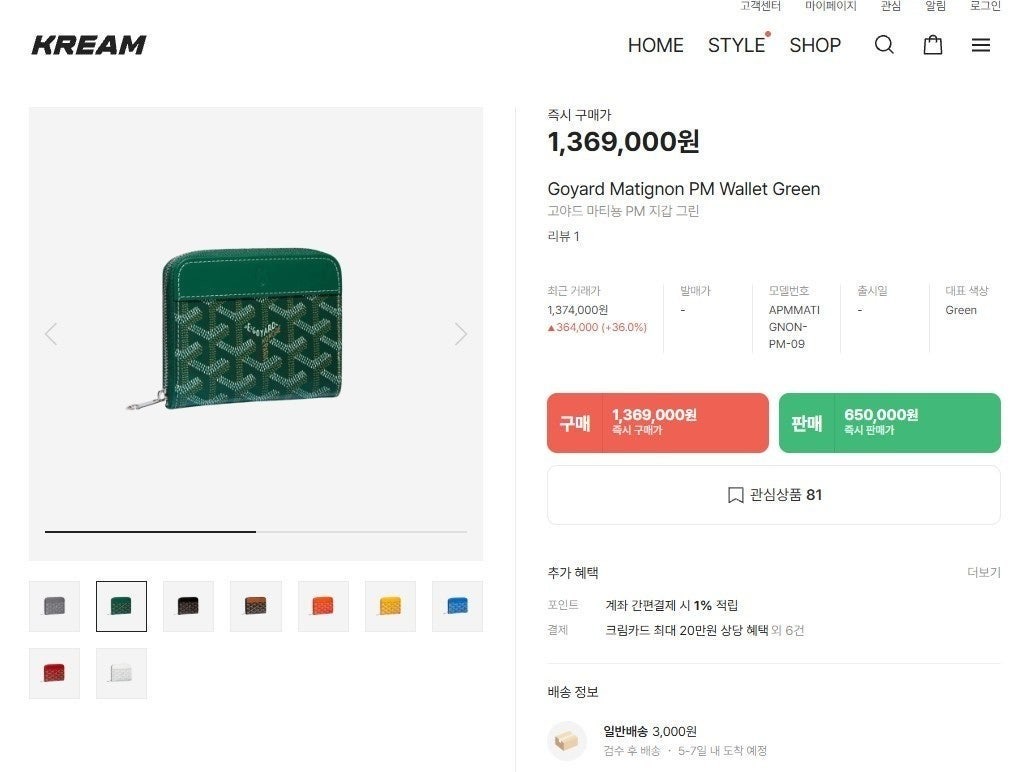The image size is (1036, 772).
Task: Open 리뷰 1 reviews link
Action: click(x=563, y=237)
